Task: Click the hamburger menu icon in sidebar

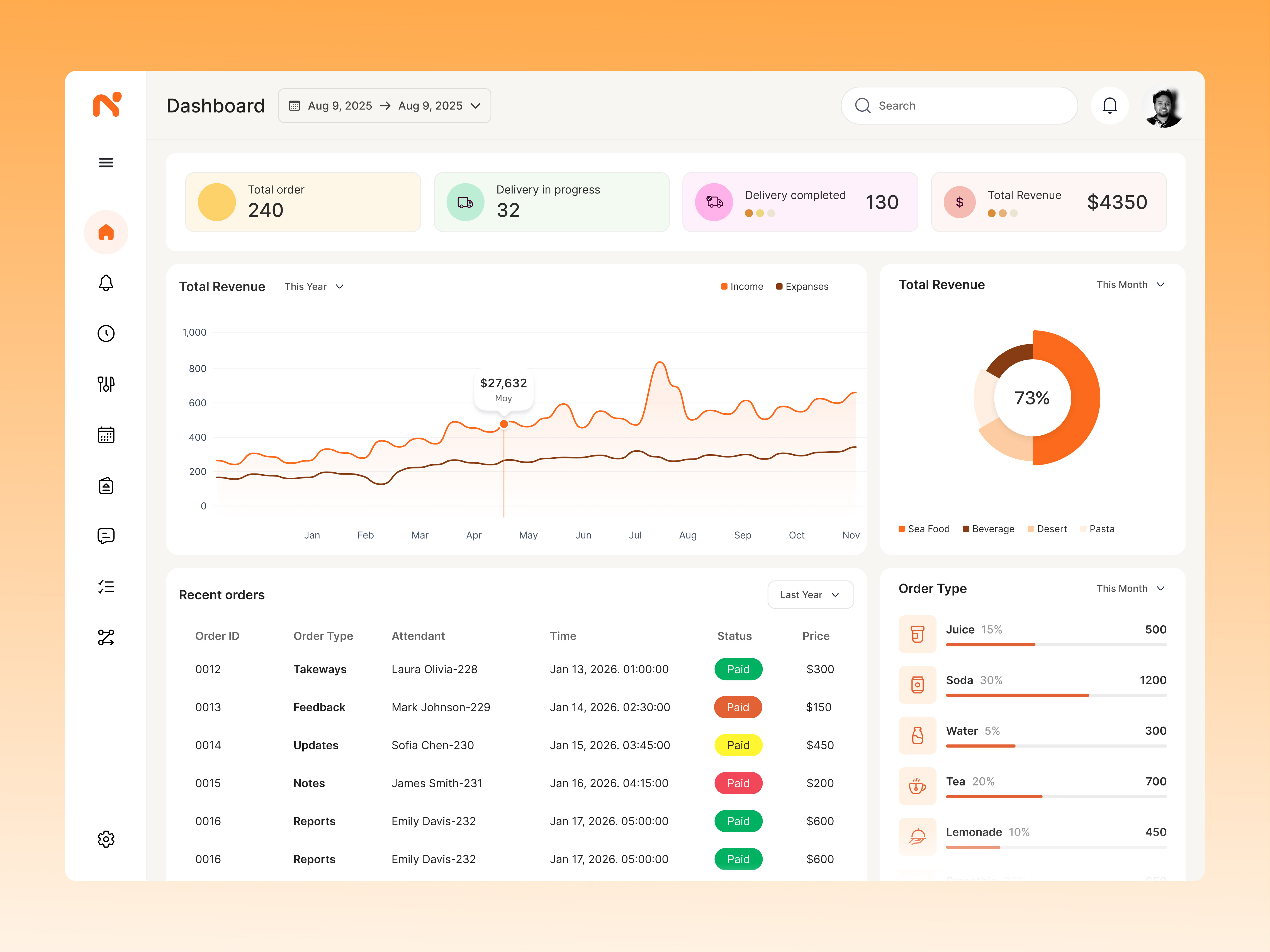Action: click(x=106, y=162)
